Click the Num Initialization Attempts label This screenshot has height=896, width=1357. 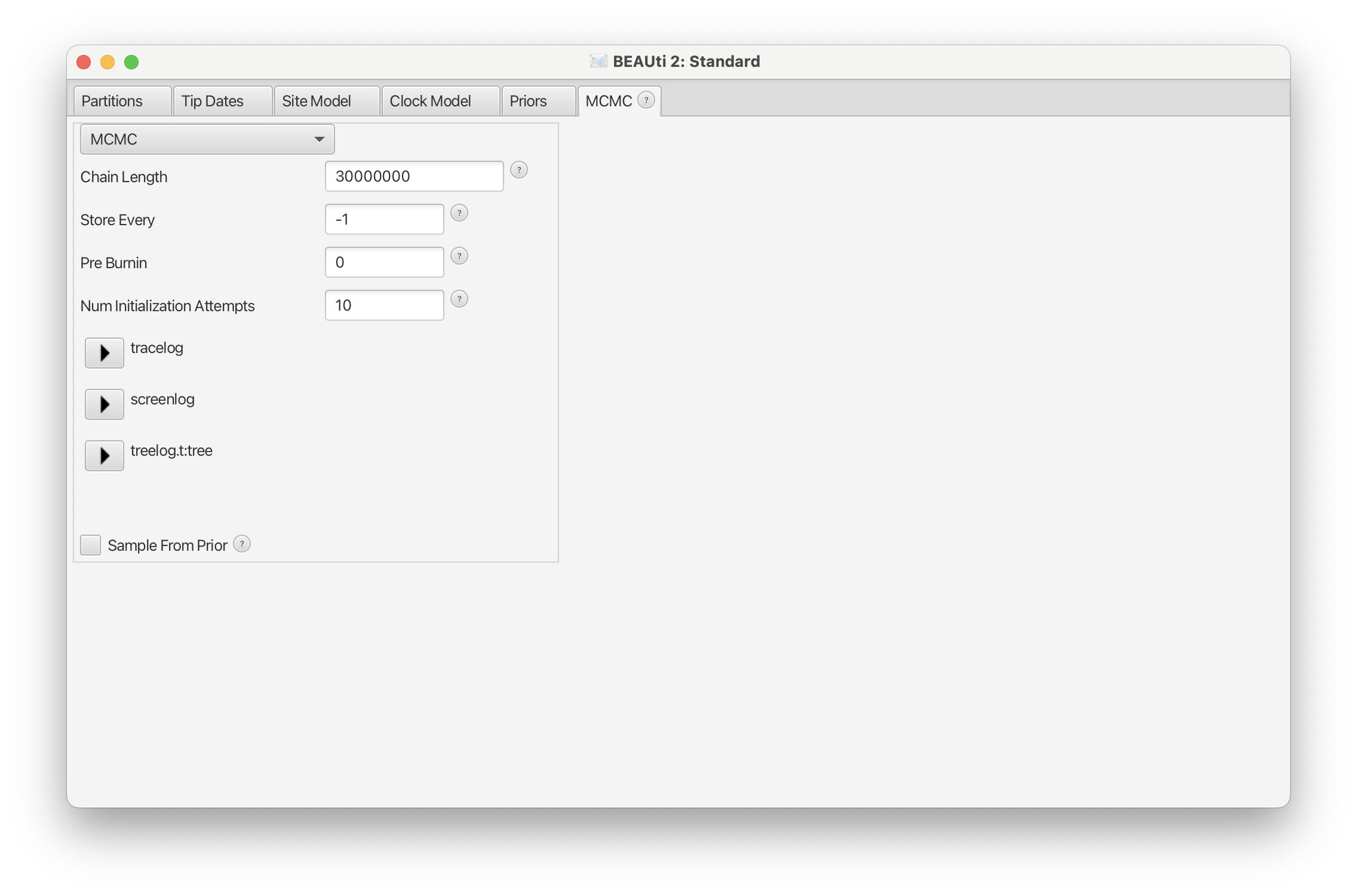(x=167, y=306)
